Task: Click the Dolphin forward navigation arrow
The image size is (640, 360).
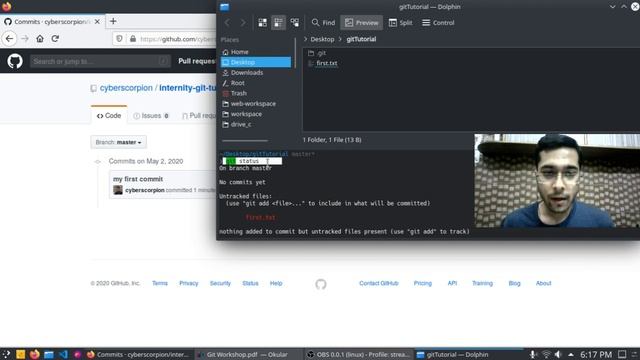Action: coord(243,23)
